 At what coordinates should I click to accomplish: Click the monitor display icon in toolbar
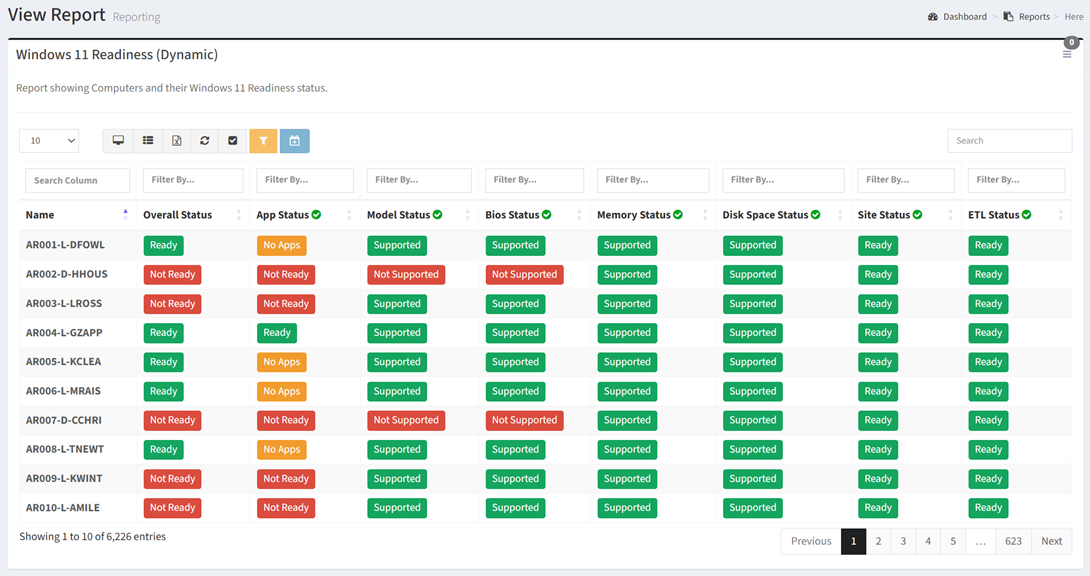tap(118, 141)
